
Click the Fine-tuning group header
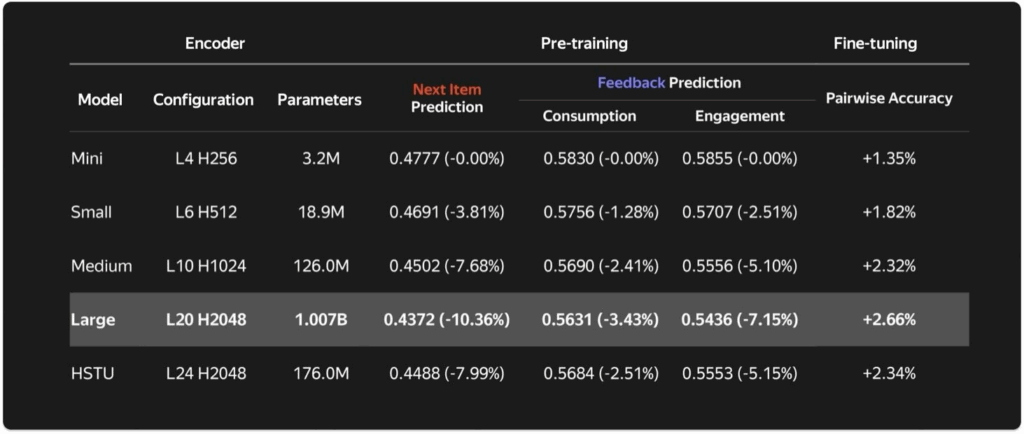pyautogui.click(x=875, y=44)
